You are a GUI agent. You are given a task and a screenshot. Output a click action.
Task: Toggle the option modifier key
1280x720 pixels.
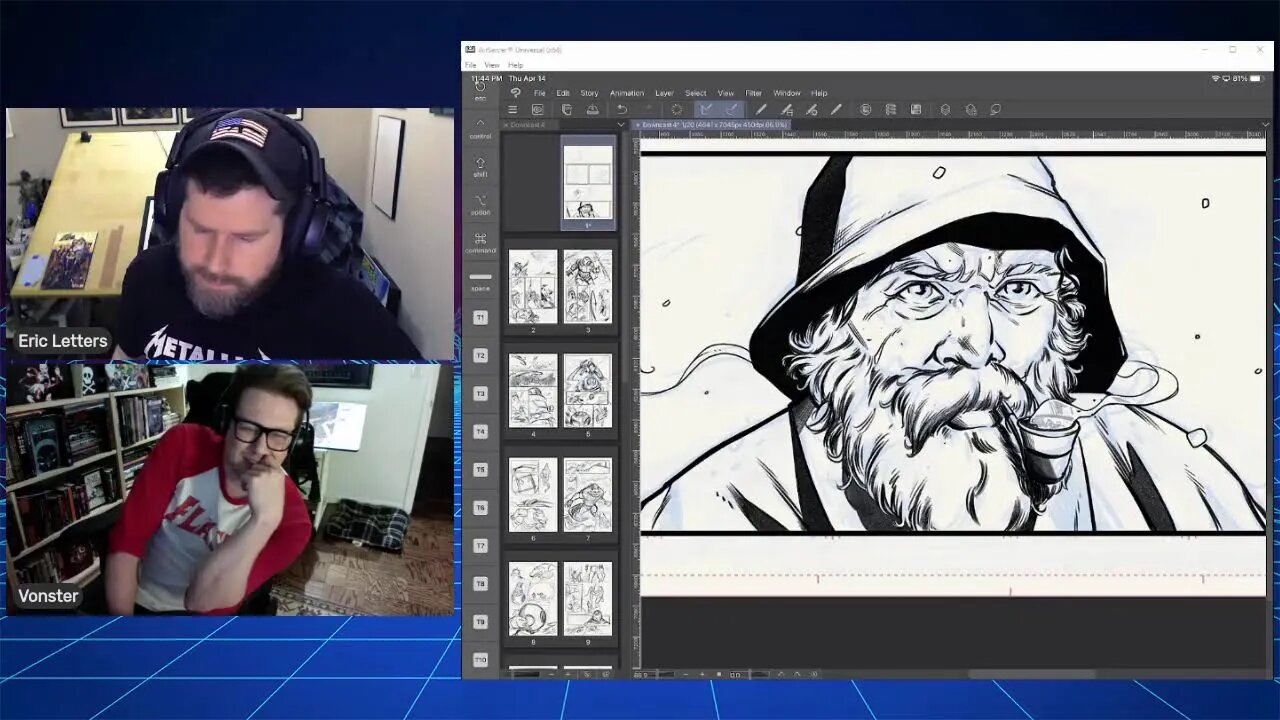pos(480,205)
